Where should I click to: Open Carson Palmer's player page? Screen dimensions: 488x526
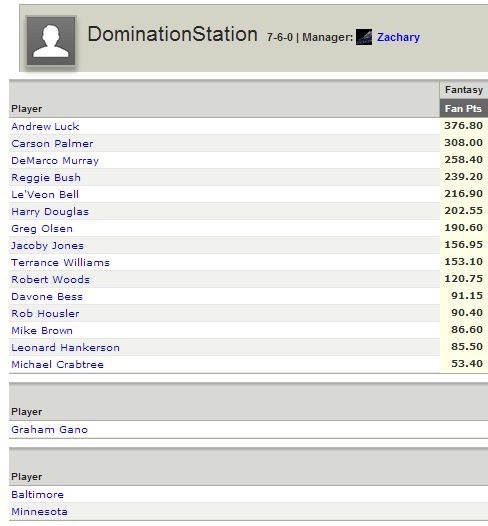52,144
